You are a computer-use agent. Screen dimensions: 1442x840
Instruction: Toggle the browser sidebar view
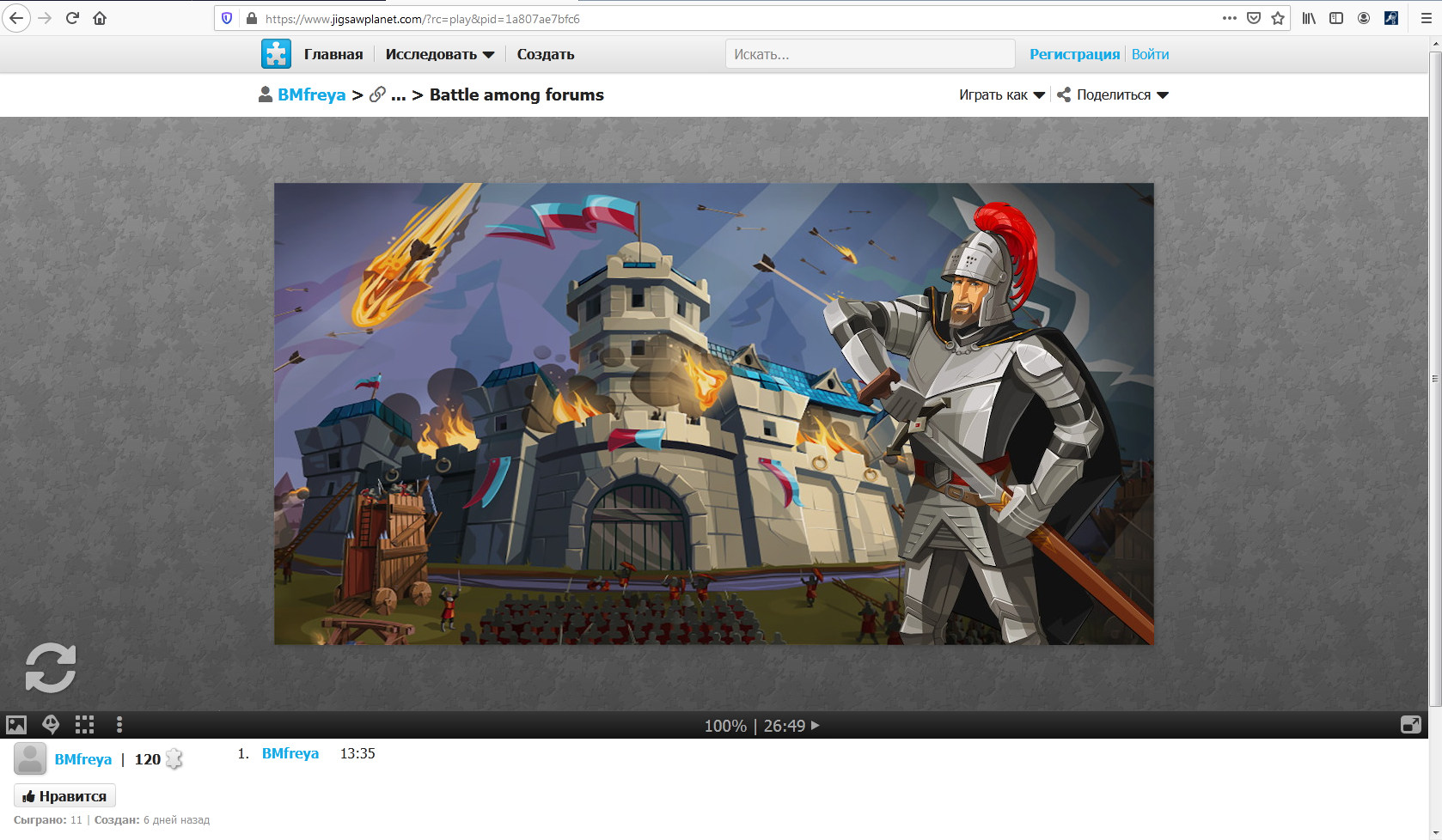click(1336, 18)
